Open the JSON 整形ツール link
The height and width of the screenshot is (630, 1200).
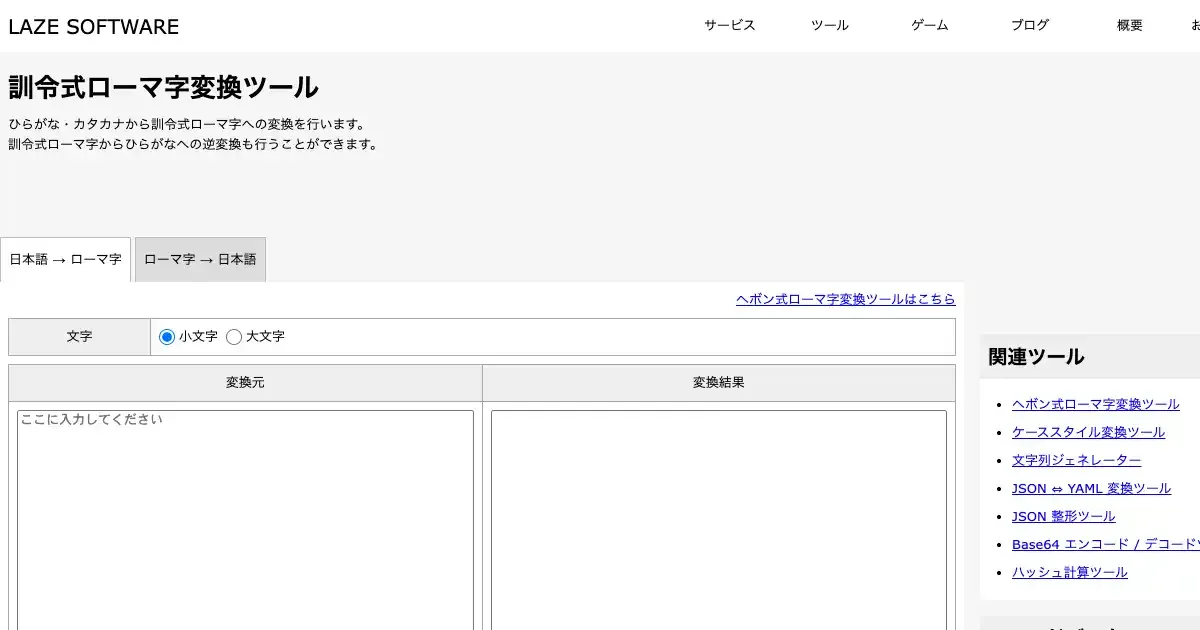(x=1063, y=516)
